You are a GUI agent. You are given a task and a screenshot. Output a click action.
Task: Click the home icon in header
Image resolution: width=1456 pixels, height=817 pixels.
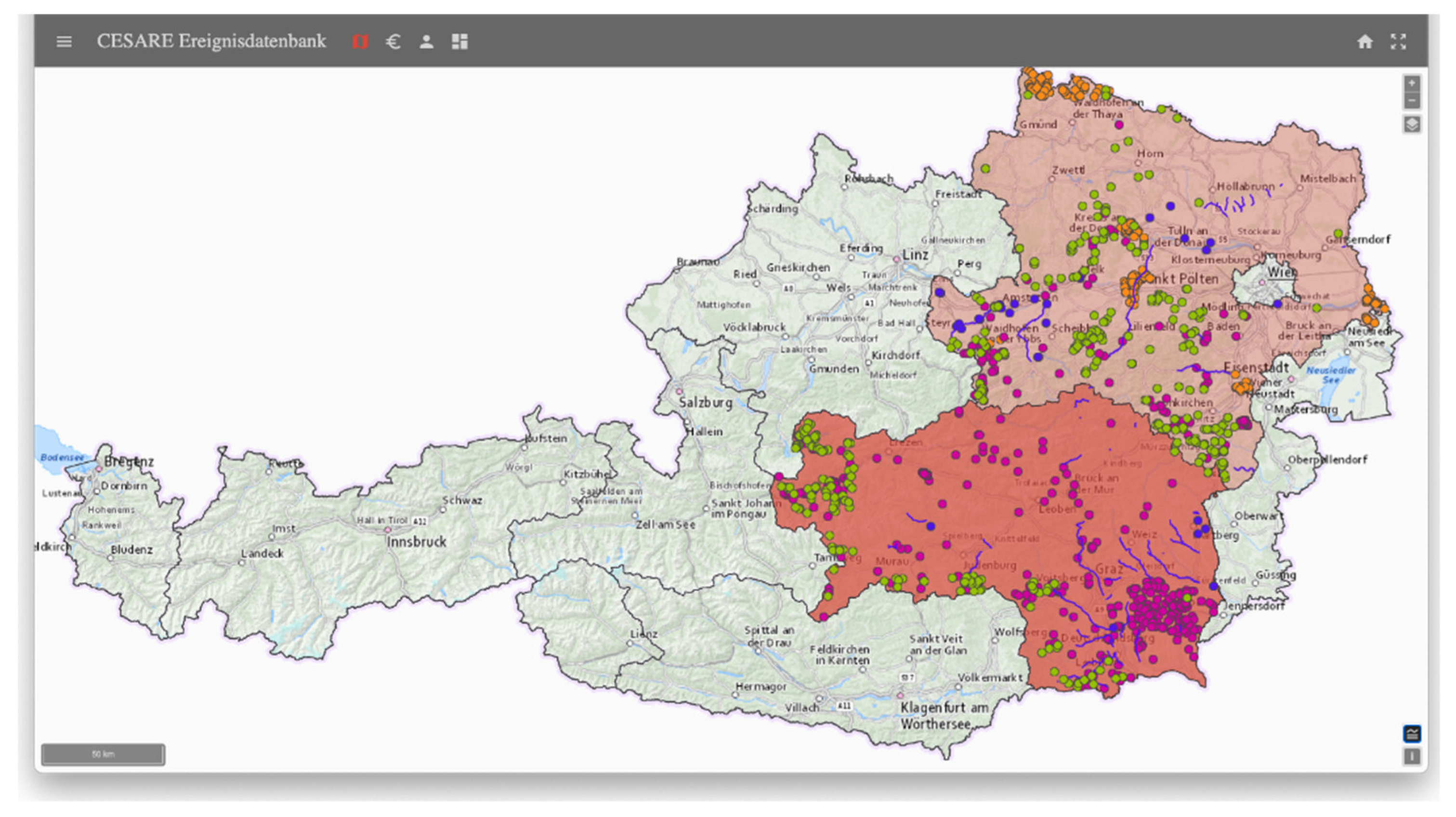tap(1364, 41)
